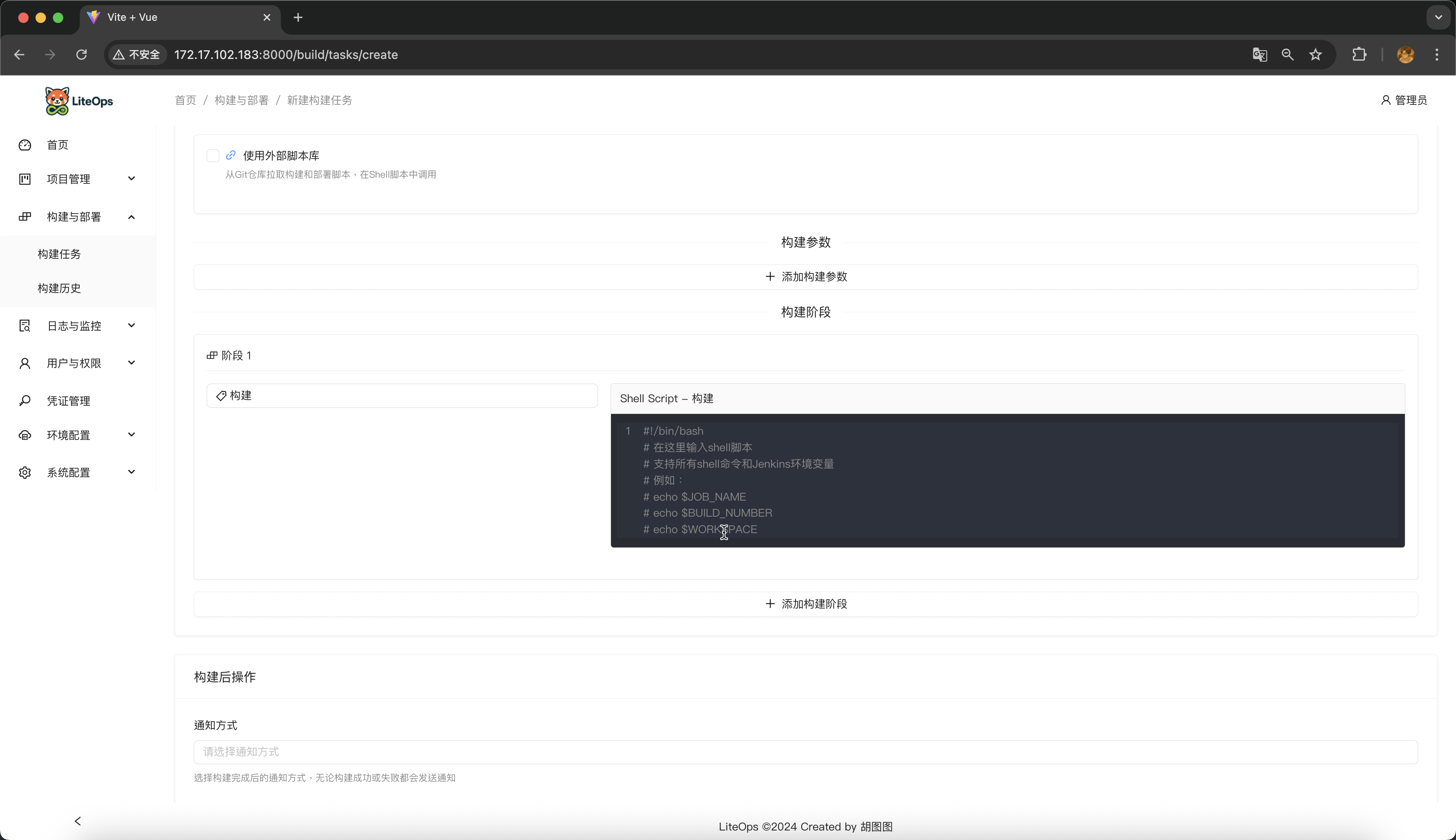Bookmark this page with the star icon
Image resolution: width=1456 pixels, height=840 pixels.
1315,55
